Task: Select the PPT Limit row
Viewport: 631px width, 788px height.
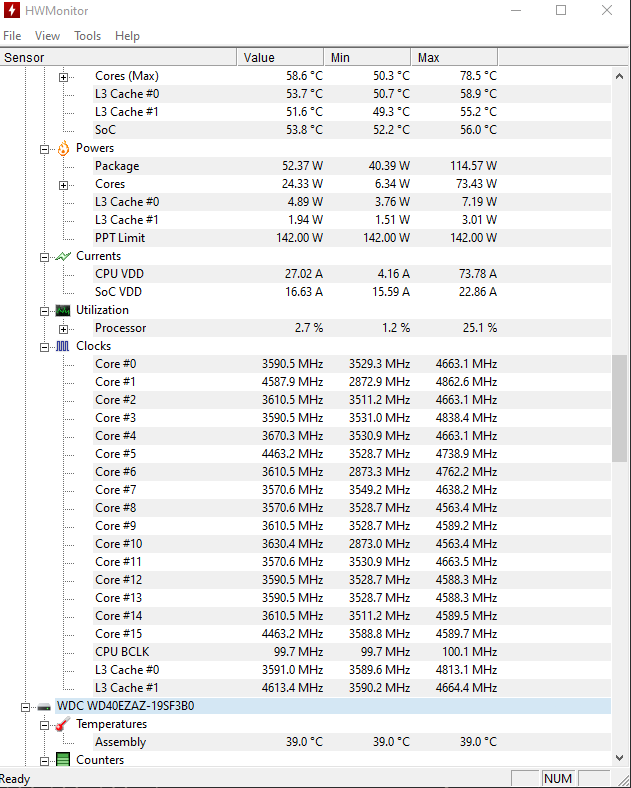Action: coord(352,238)
